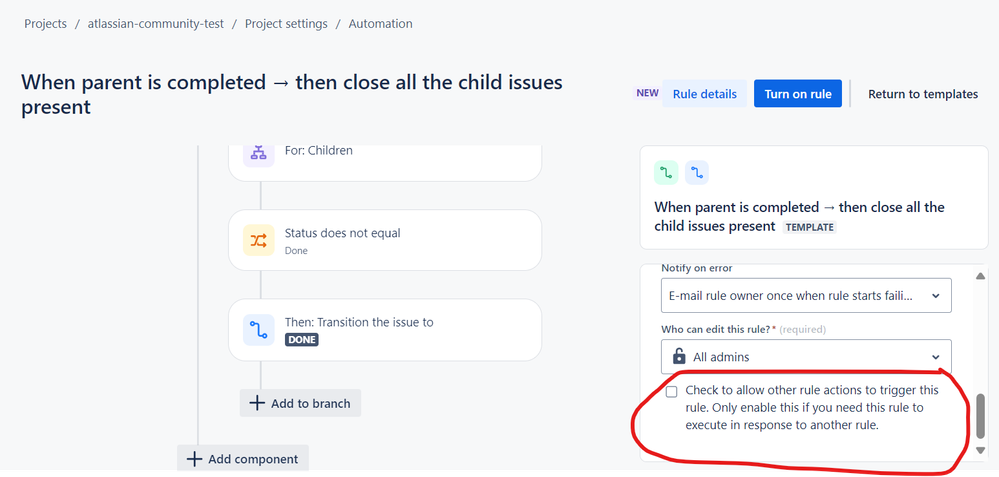Click the branch icon on For: Children

point(258,152)
